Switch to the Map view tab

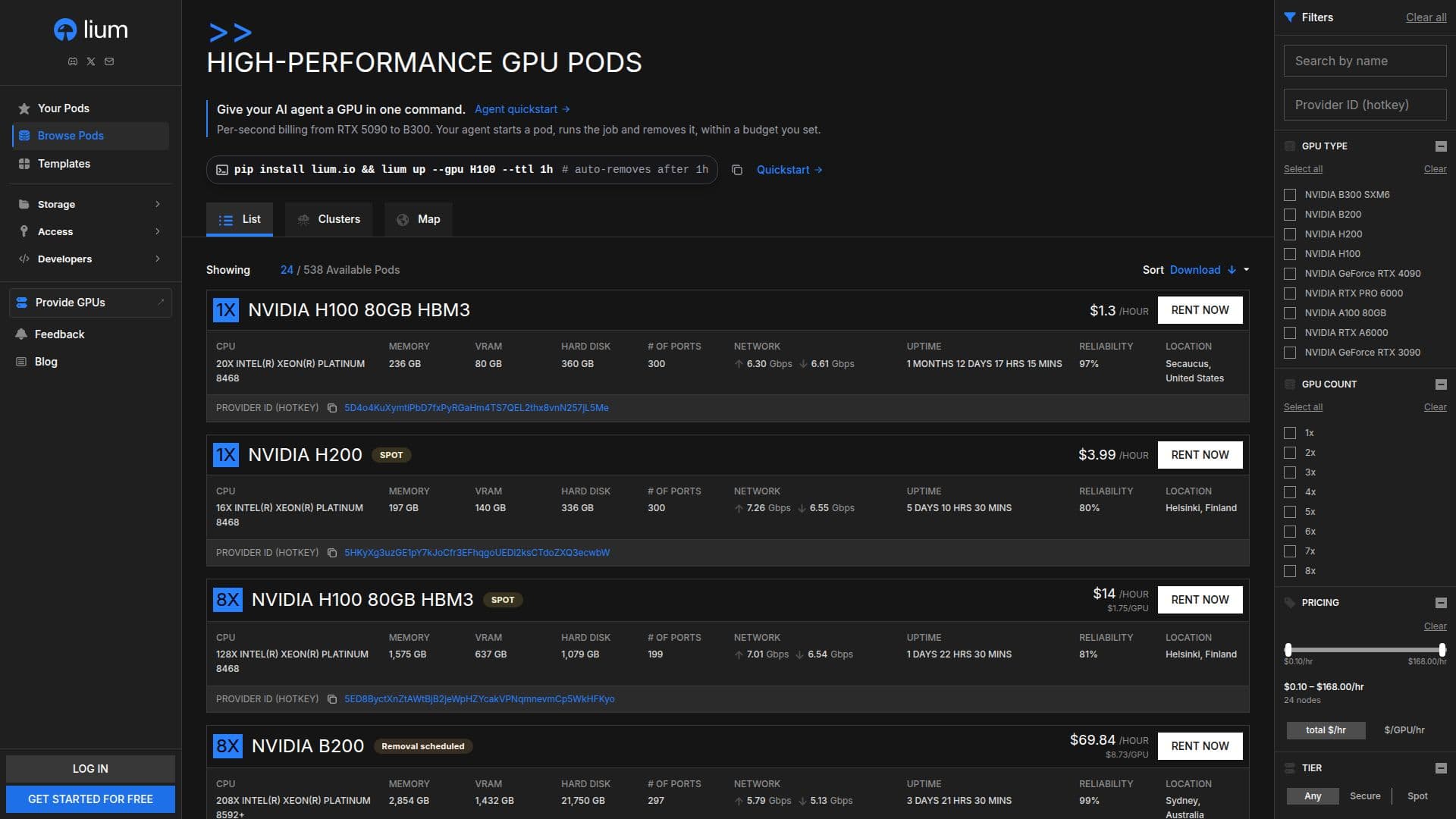(419, 219)
